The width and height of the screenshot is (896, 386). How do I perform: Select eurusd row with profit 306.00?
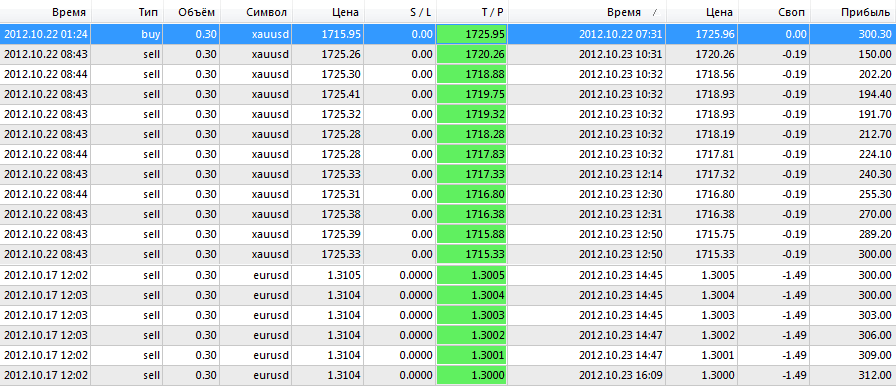click(x=448, y=335)
